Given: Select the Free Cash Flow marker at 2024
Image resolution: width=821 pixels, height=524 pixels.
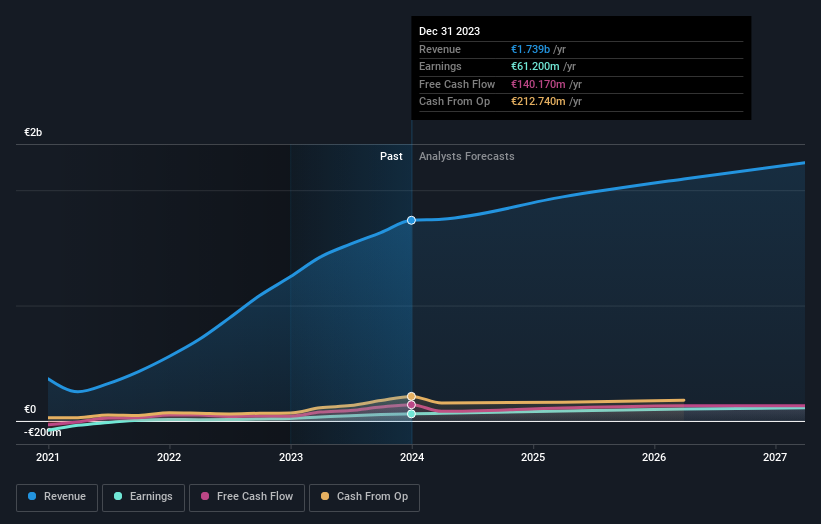Looking at the screenshot, I should pyautogui.click(x=412, y=405).
